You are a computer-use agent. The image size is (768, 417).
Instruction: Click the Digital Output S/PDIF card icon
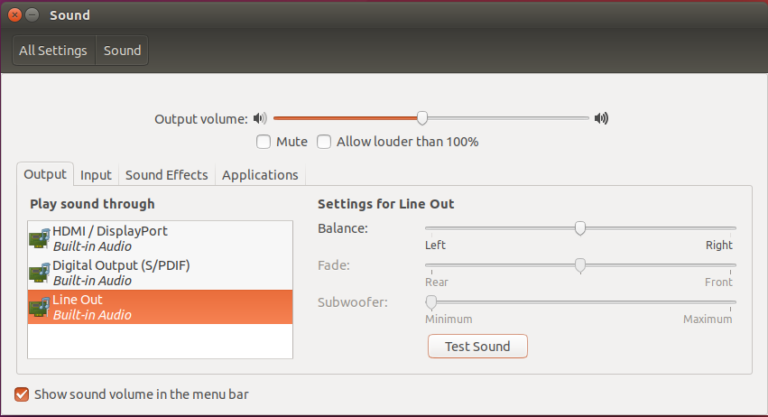tap(39, 273)
